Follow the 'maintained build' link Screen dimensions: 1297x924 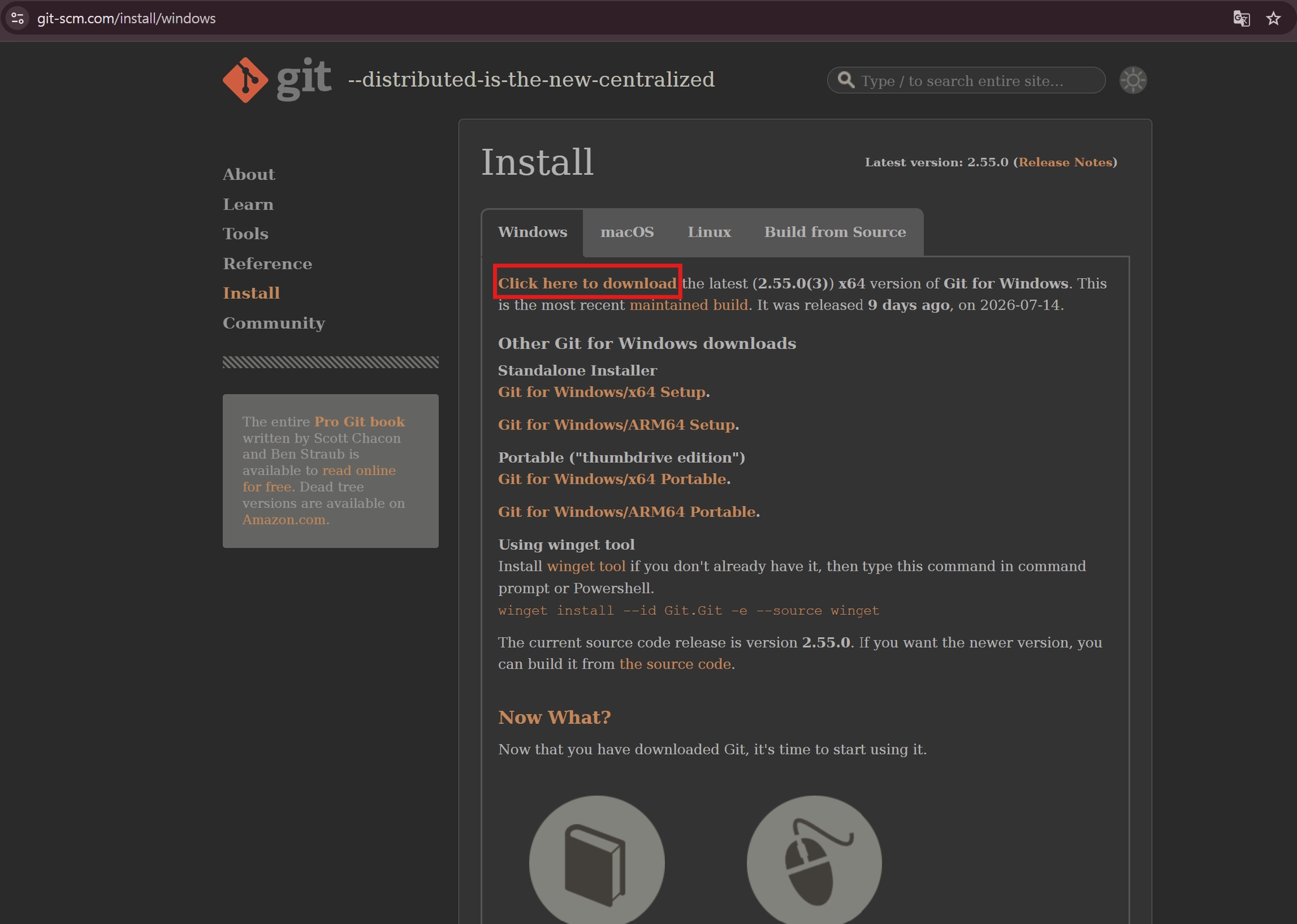[x=689, y=305]
